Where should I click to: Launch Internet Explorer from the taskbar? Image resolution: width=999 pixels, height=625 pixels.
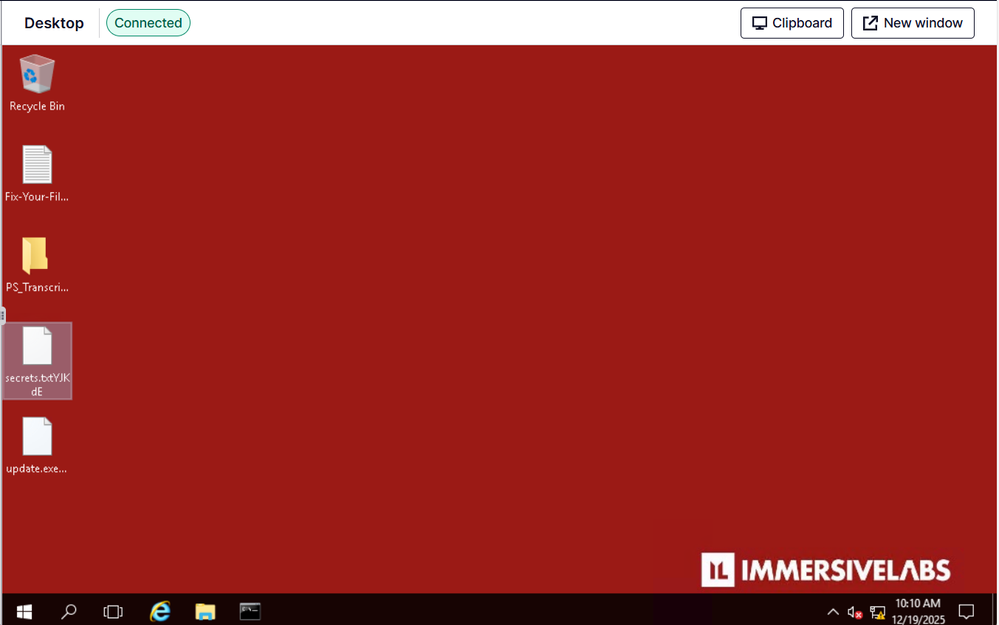coord(160,611)
